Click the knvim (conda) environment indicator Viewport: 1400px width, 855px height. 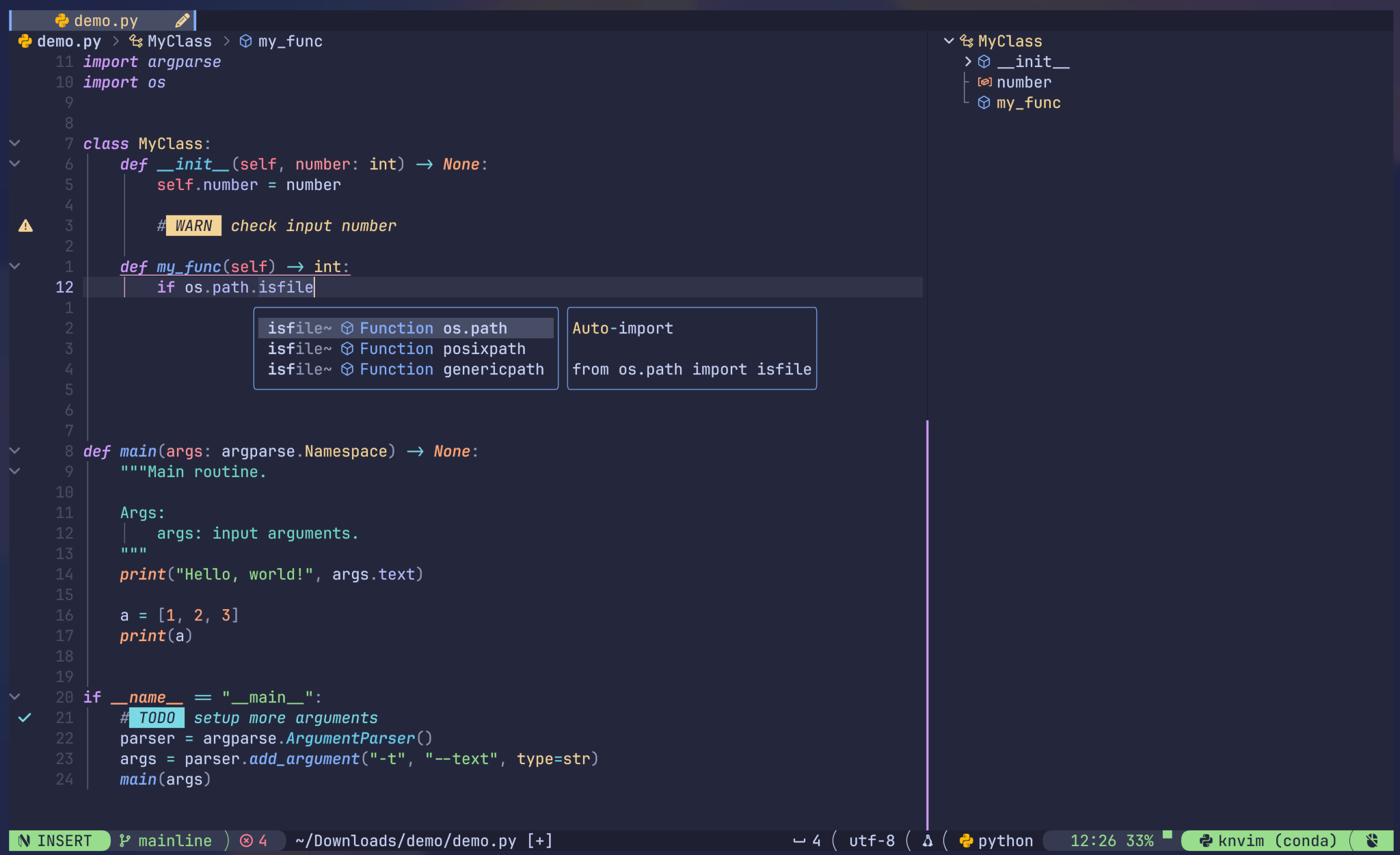(x=1278, y=841)
